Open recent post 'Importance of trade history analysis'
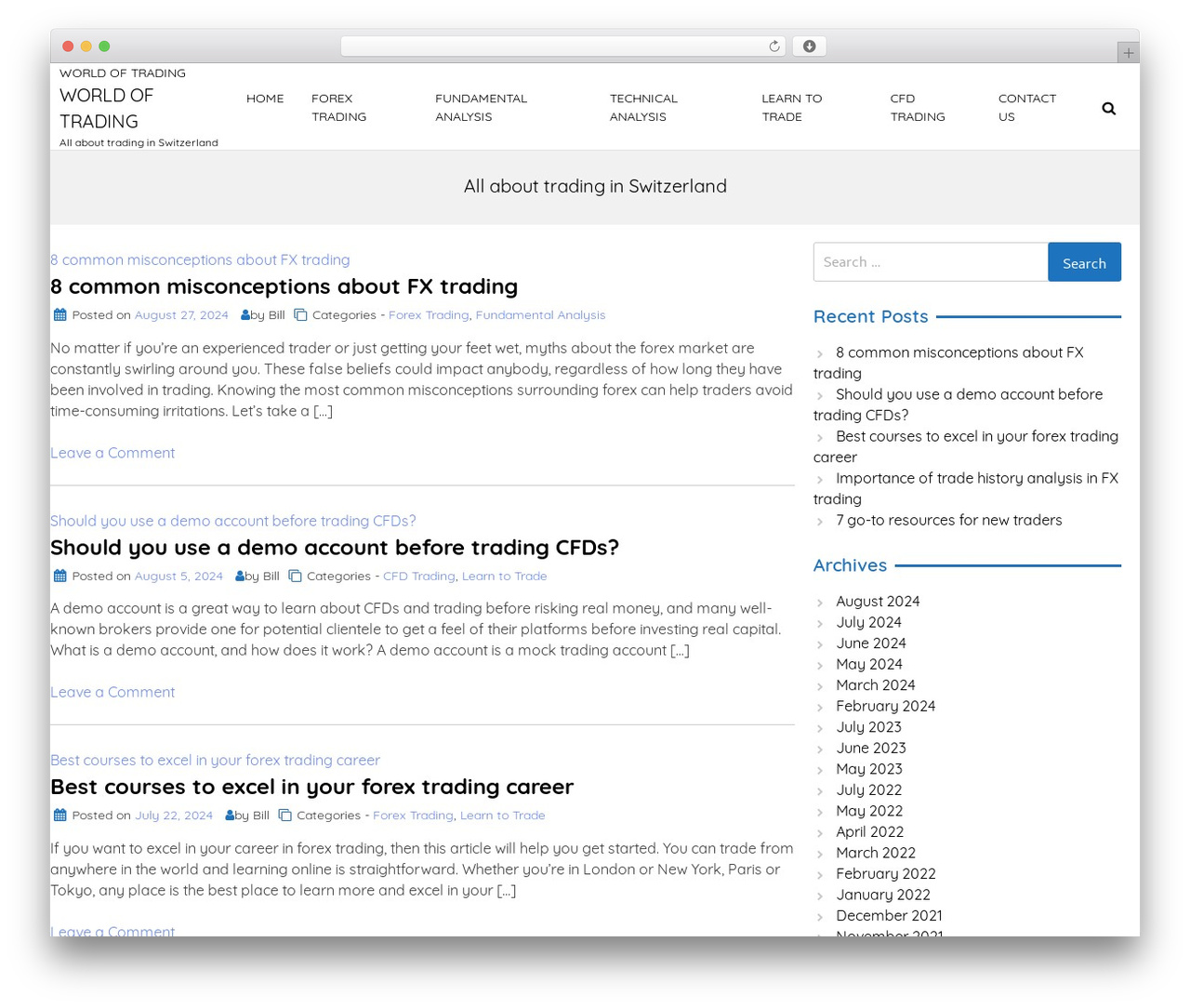The width and height of the screenshot is (1190, 1008). [x=966, y=488]
